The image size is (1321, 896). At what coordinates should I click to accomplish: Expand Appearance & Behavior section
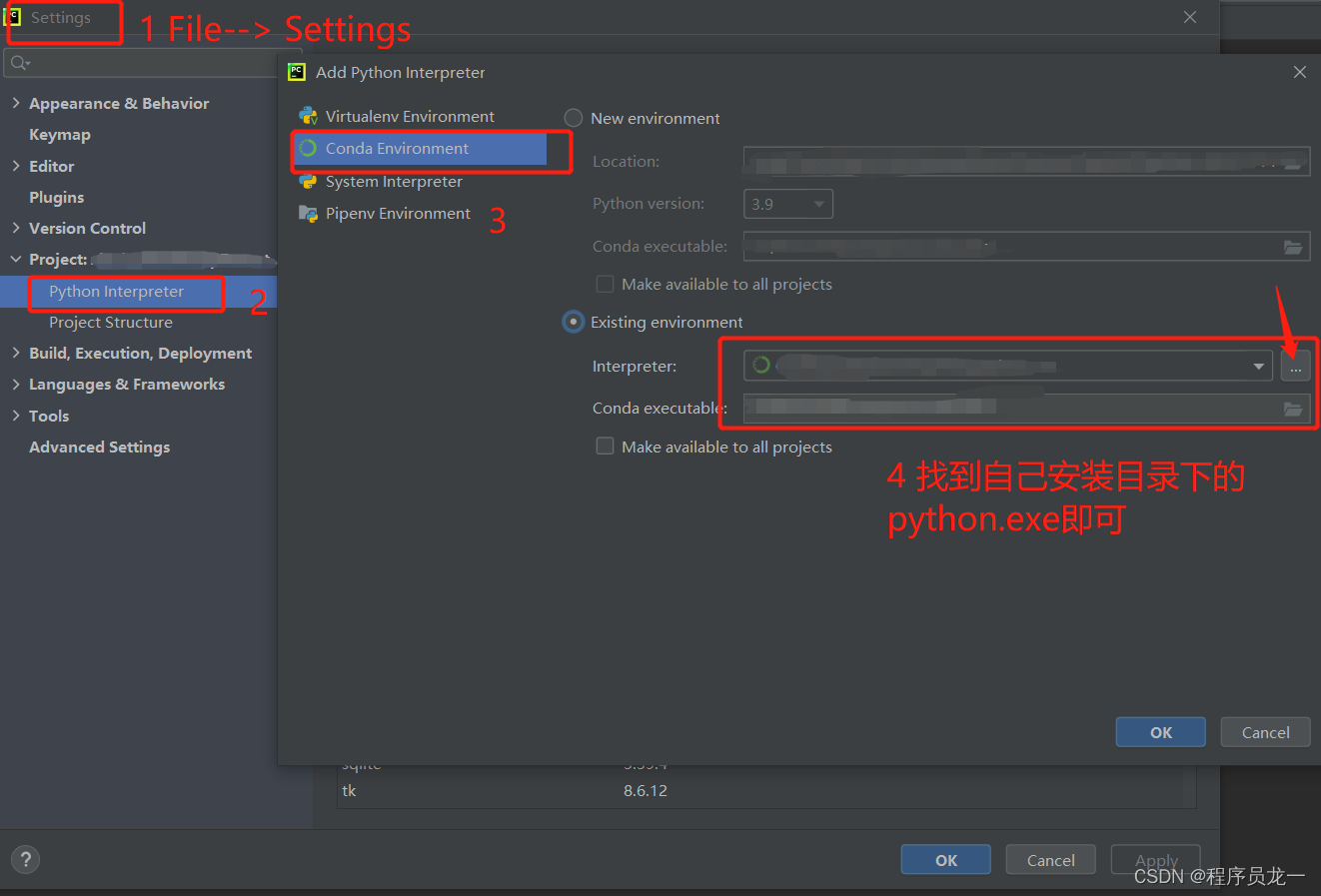(16, 103)
